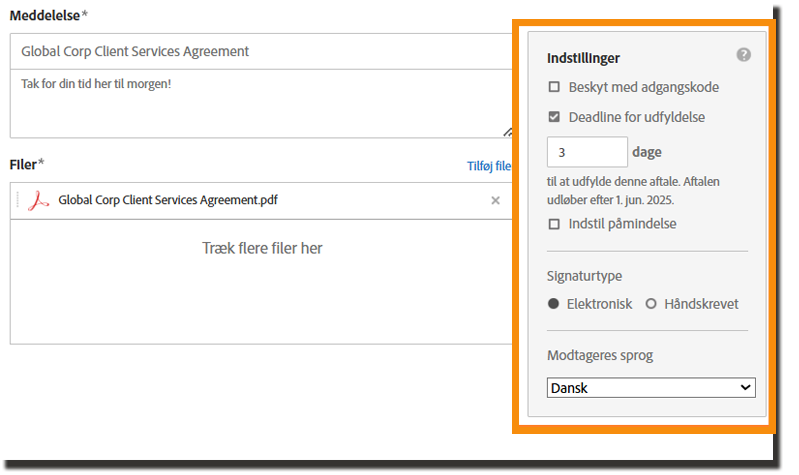This screenshot has width=799, height=475.
Task: Focus the message text area
Action: (x=260, y=105)
